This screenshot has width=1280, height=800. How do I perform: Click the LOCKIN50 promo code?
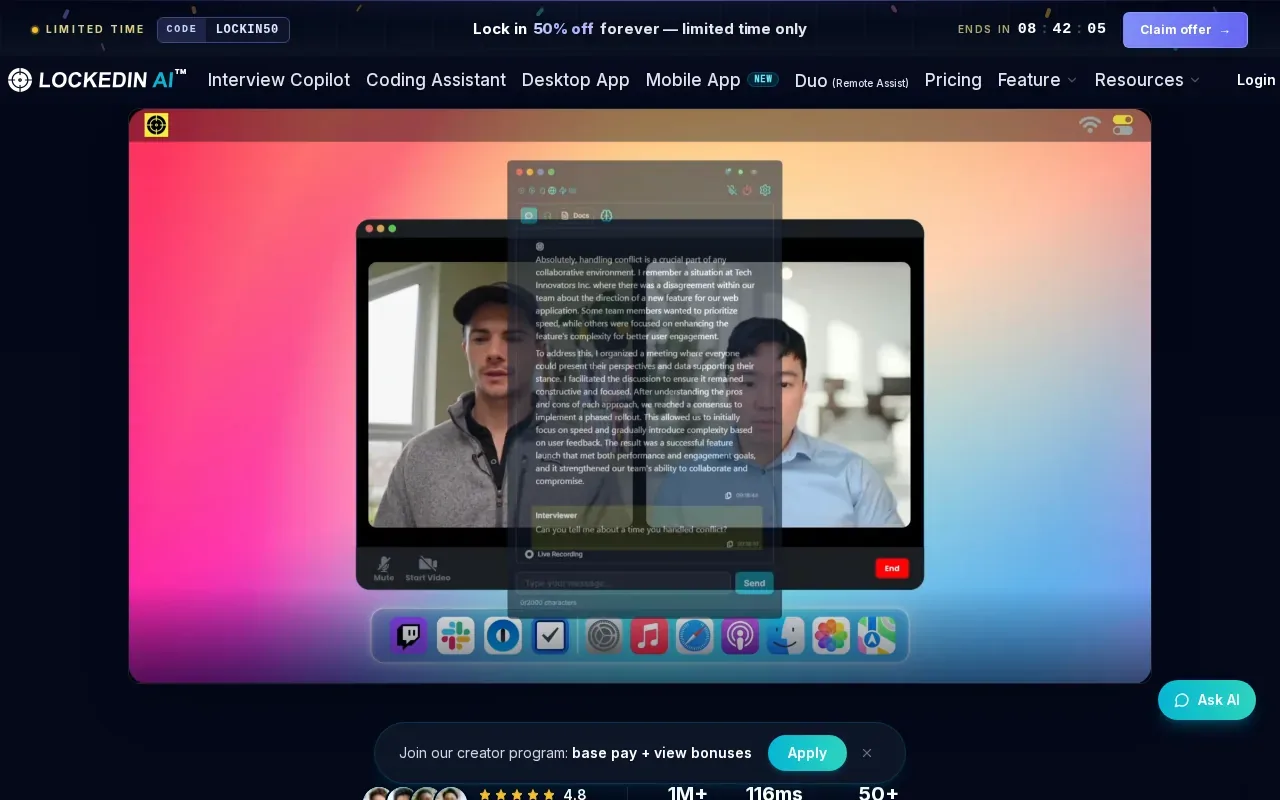click(x=247, y=30)
